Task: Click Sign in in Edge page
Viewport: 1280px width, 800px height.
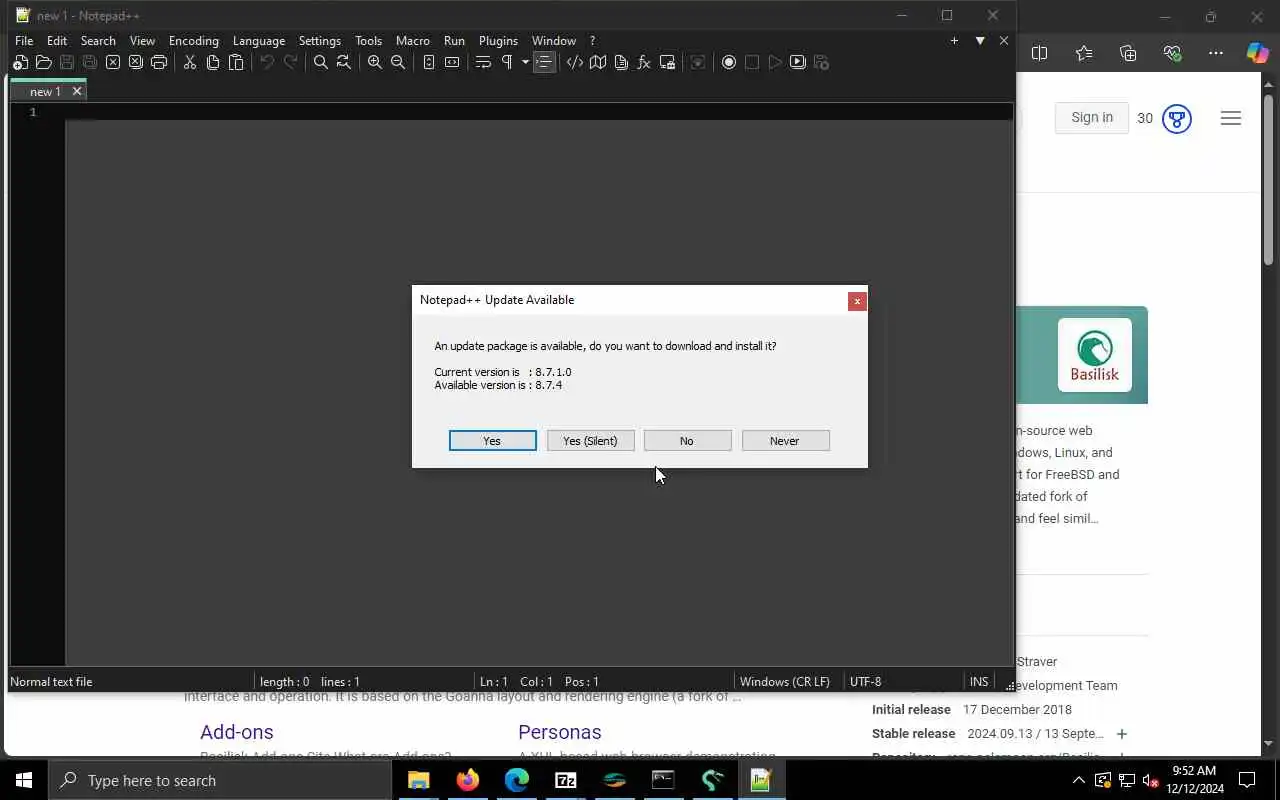Action: point(1092,117)
